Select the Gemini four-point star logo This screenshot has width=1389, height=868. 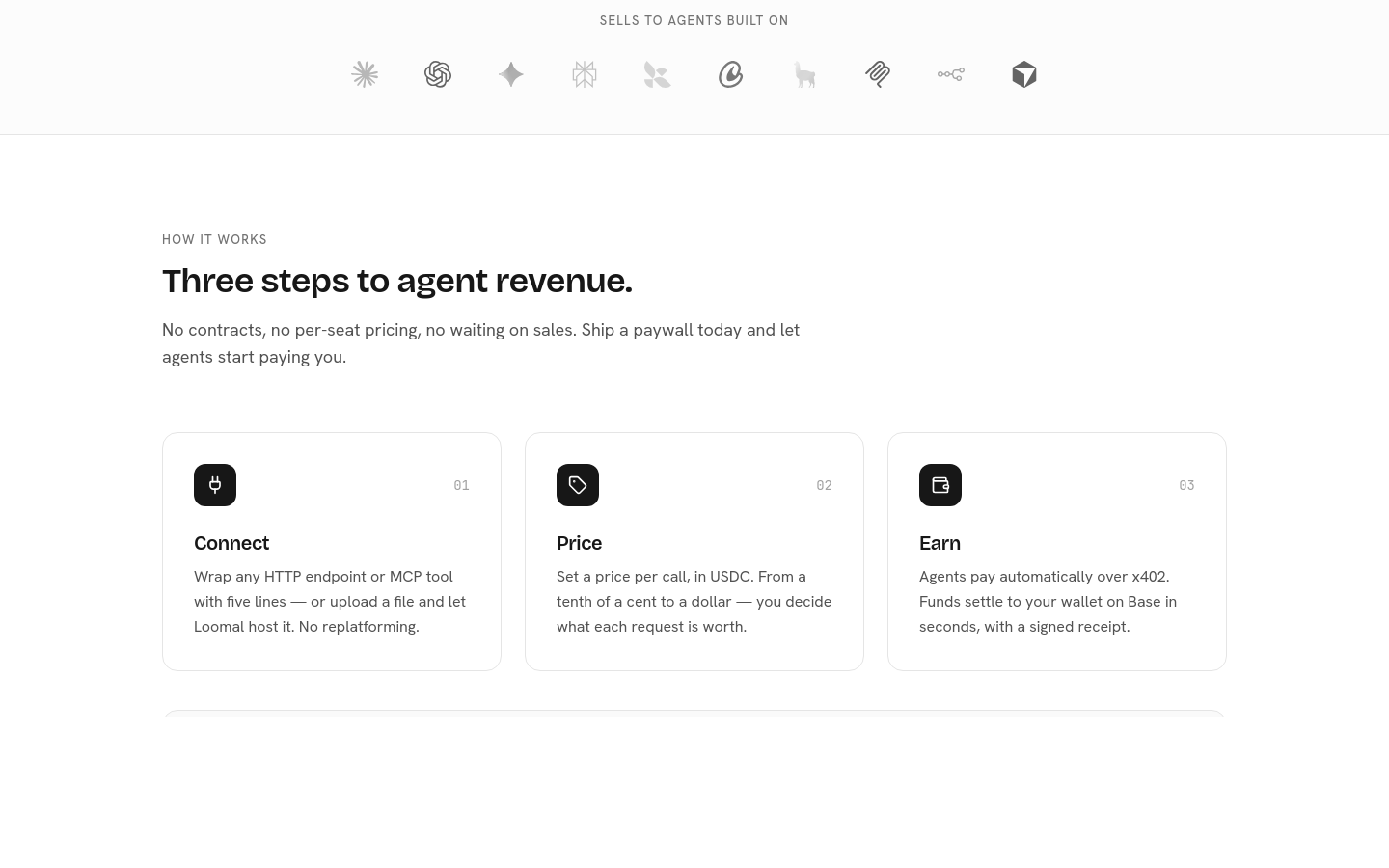click(x=511, y=74)
